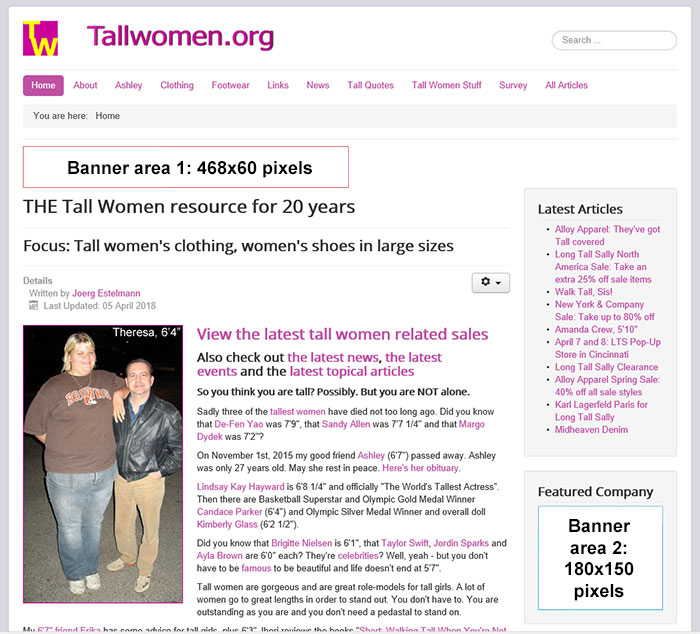Viewport: 700px width, 634px height.
Task: Open the De-Fen Yao link
Action: (239, 424)
